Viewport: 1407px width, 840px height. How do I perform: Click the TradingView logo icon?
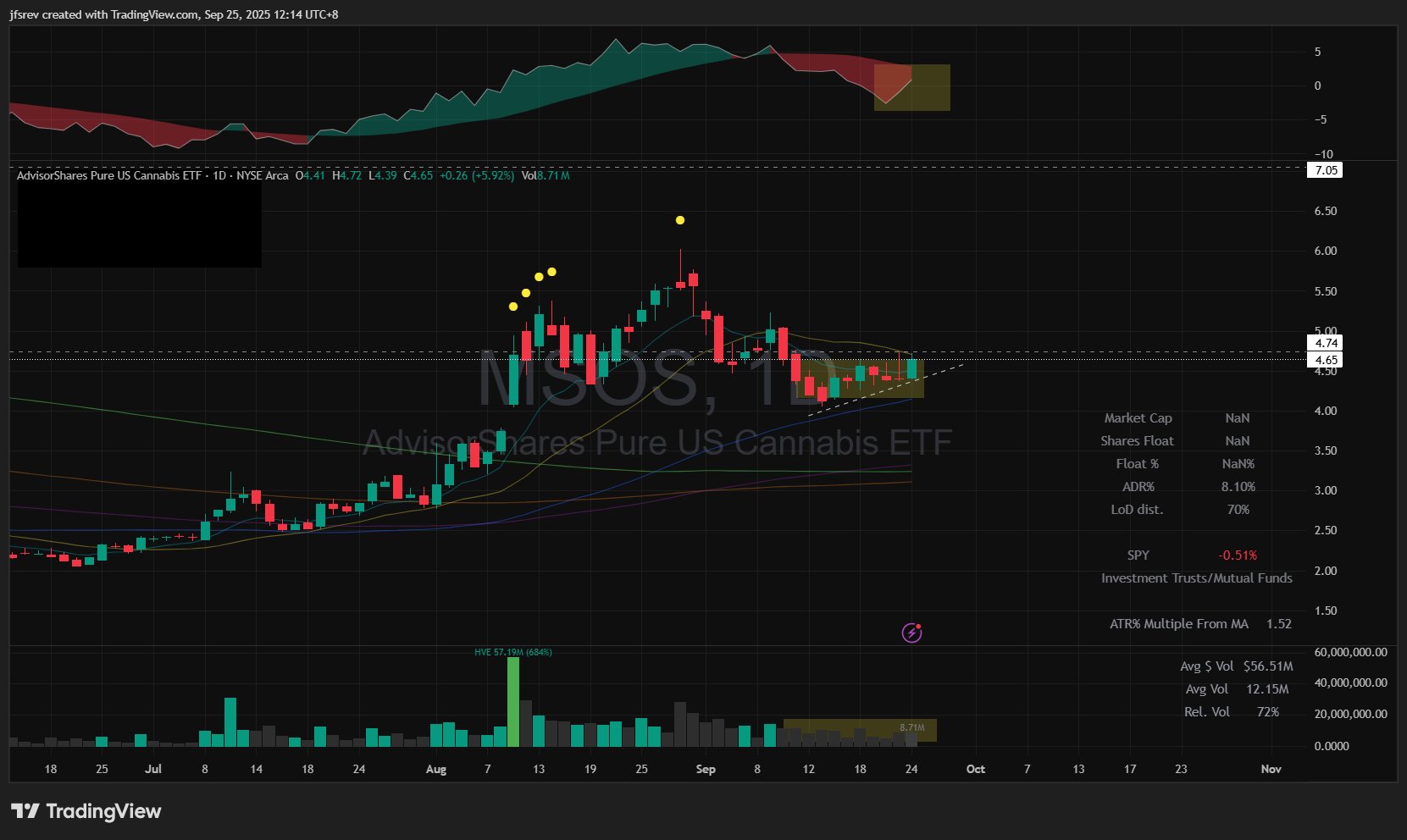25,811
